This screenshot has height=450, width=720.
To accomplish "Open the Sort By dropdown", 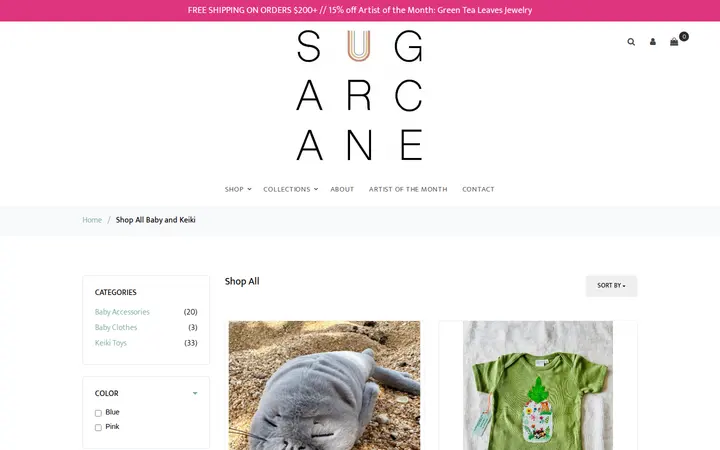I will pyautogui.click(x=611, y=286).
